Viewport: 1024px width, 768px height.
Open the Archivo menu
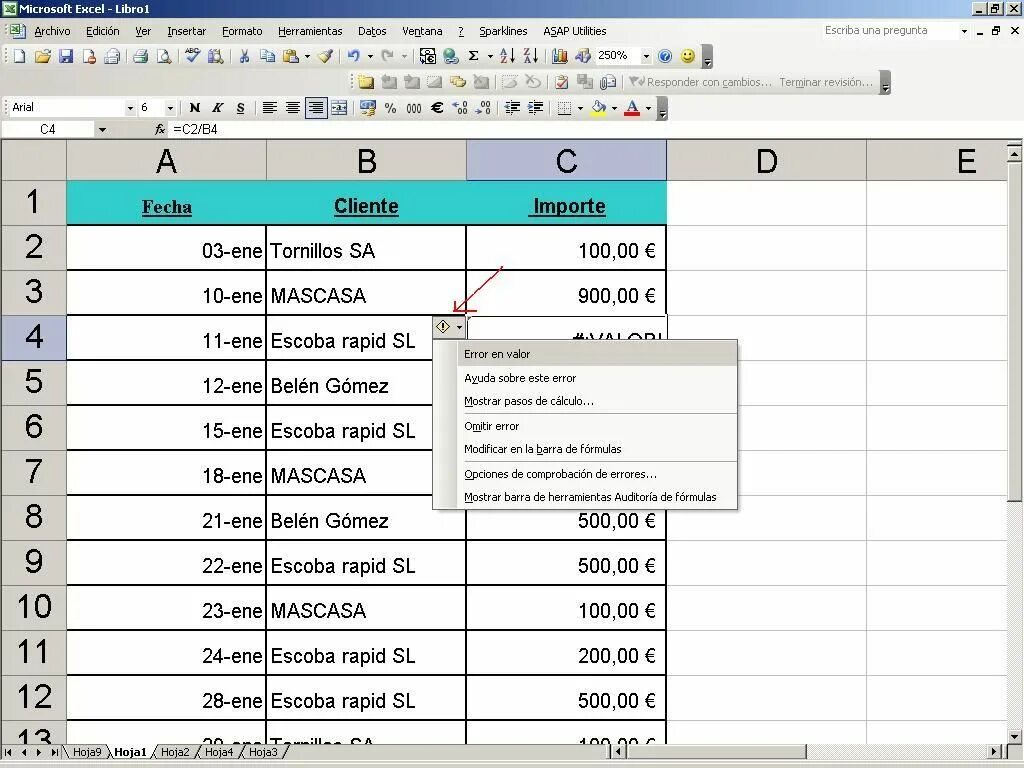[x=52, y=31]
